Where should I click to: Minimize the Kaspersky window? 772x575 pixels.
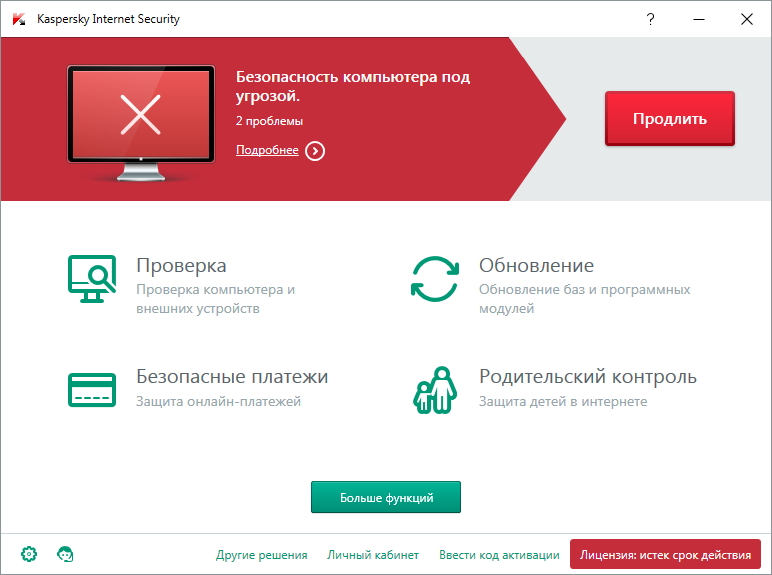pyautogui.click(x=699, y=19)
